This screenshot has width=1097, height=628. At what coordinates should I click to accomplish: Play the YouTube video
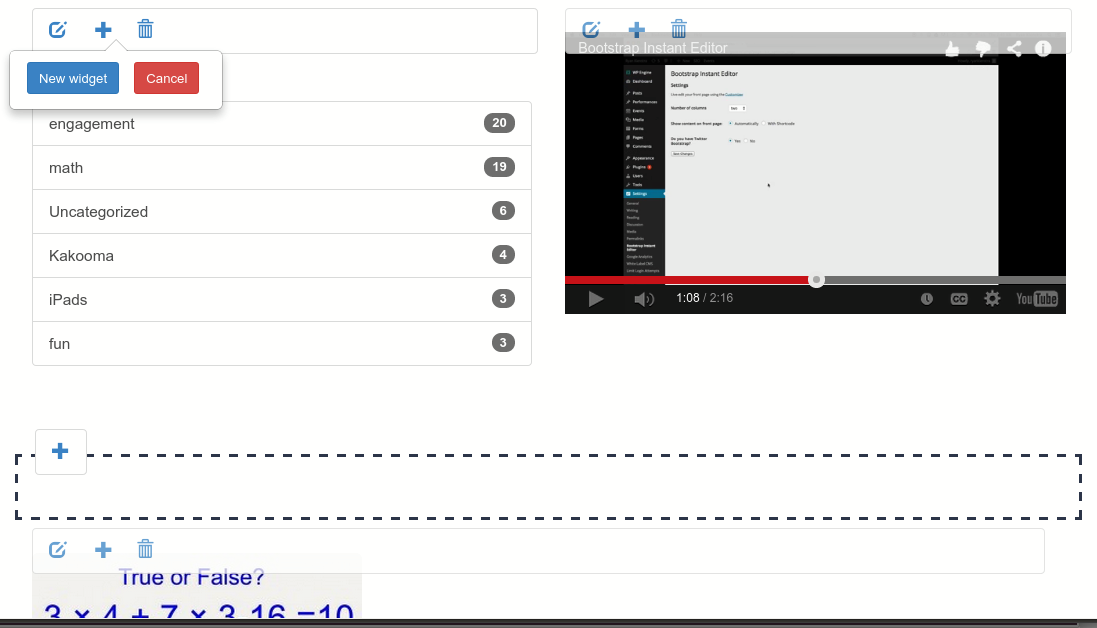(x=595, y=299)
